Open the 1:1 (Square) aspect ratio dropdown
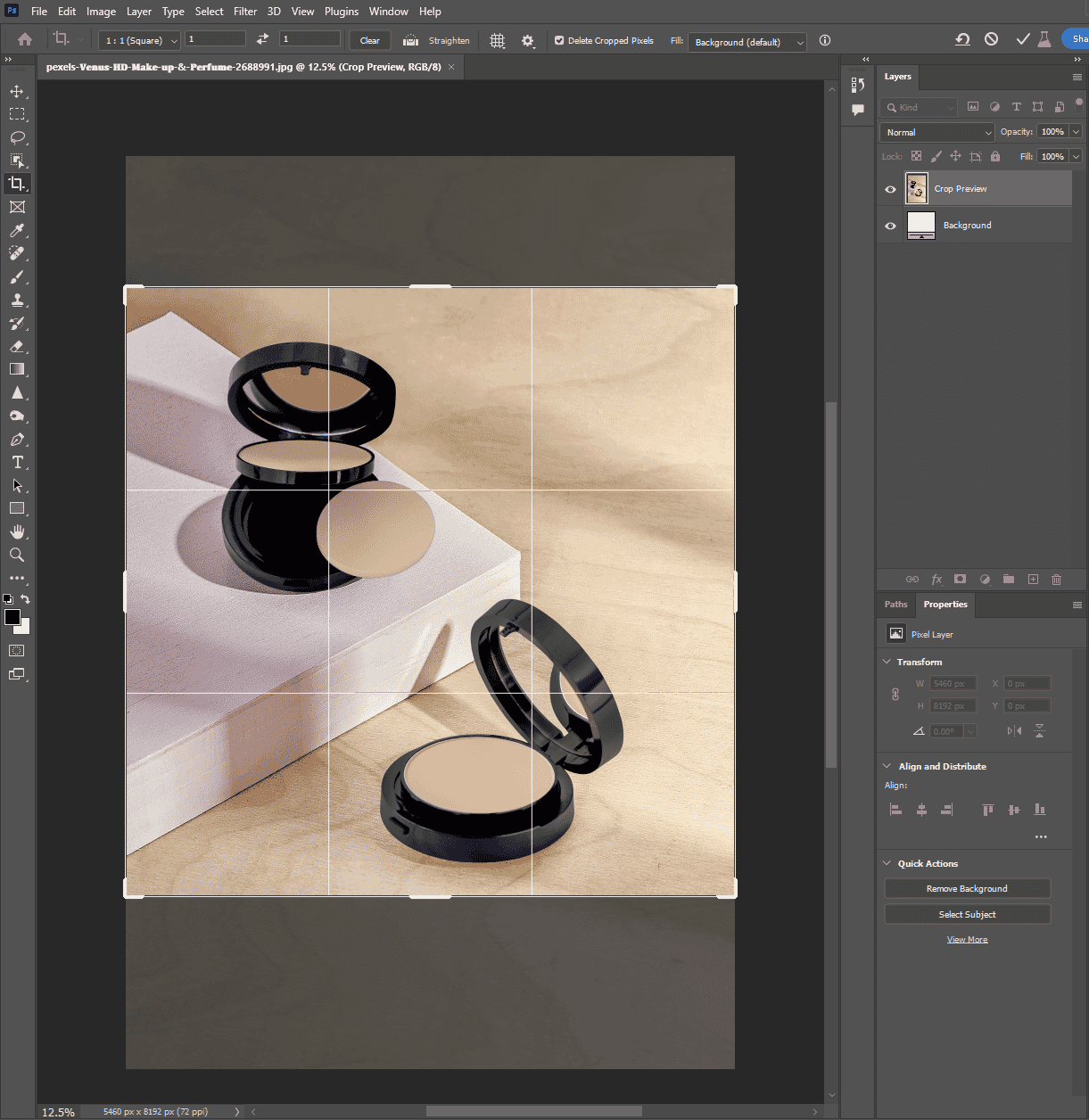Image resolution: width=1089 pixels, height=1120 pixels. (139, 40)
